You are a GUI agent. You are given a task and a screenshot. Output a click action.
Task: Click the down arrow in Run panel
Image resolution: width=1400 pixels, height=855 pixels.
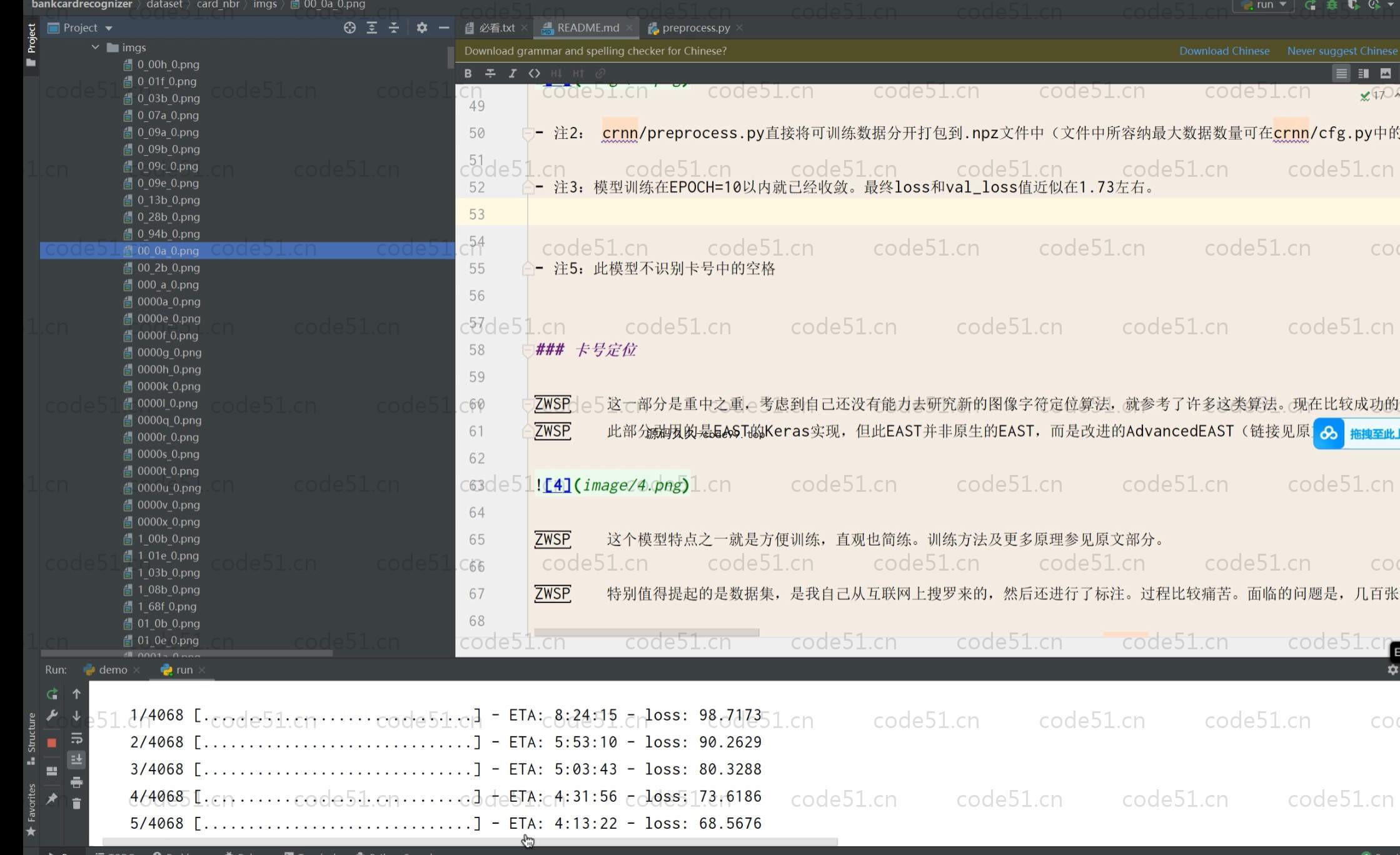coord(76,716)
